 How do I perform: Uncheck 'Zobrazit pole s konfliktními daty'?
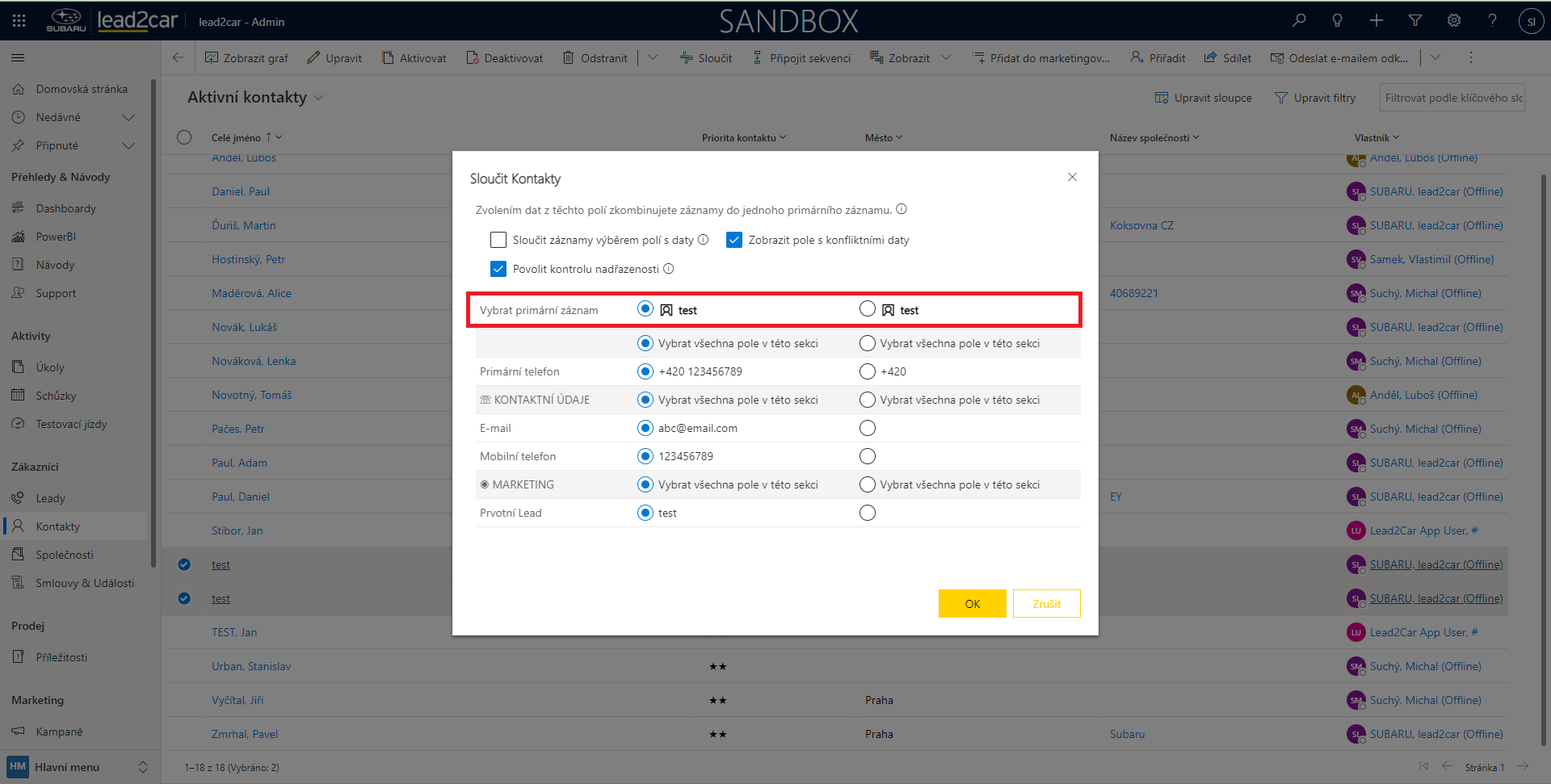(734, 240)
